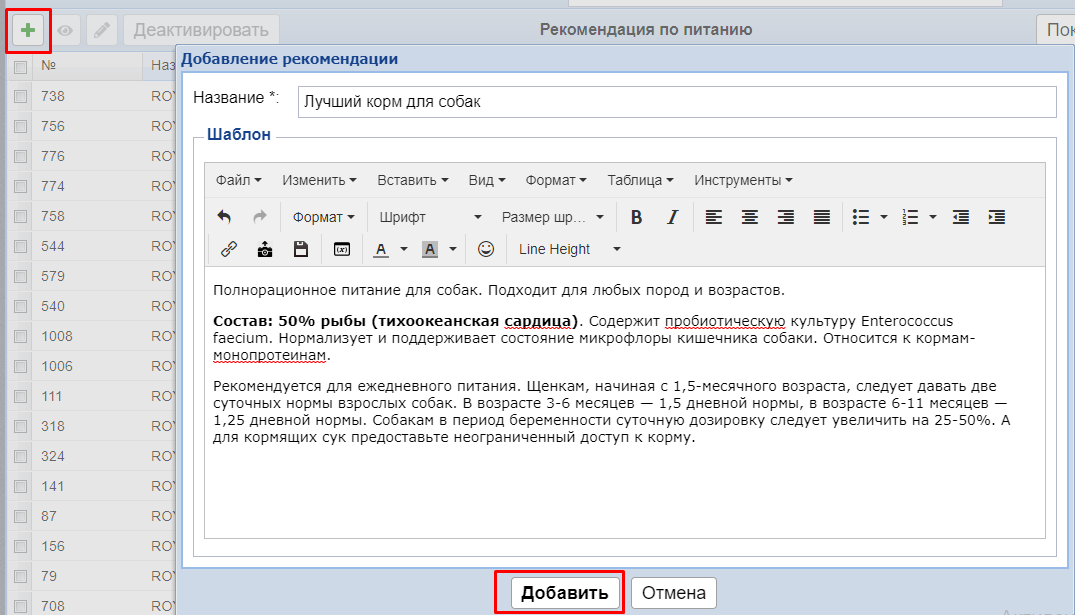
Task: Center align the text
Action: point(749,217)
